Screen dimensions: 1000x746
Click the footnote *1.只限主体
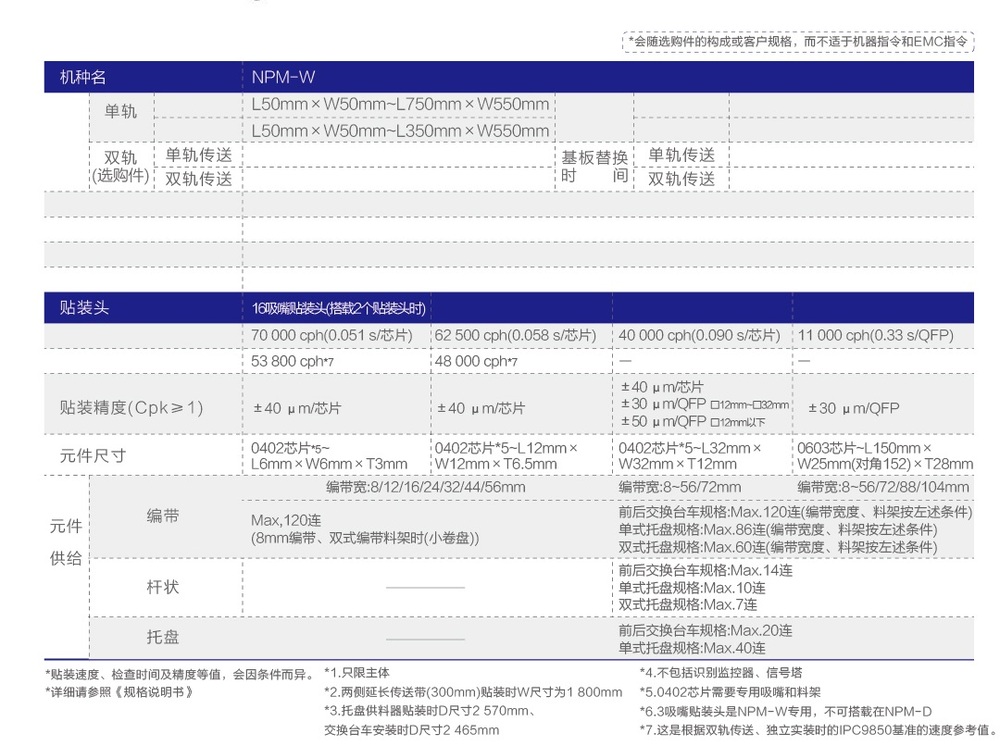point(356,673)
